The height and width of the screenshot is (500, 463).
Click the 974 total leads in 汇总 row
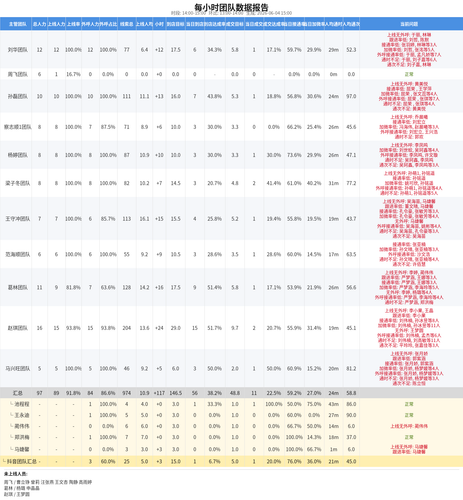[126, 393]
